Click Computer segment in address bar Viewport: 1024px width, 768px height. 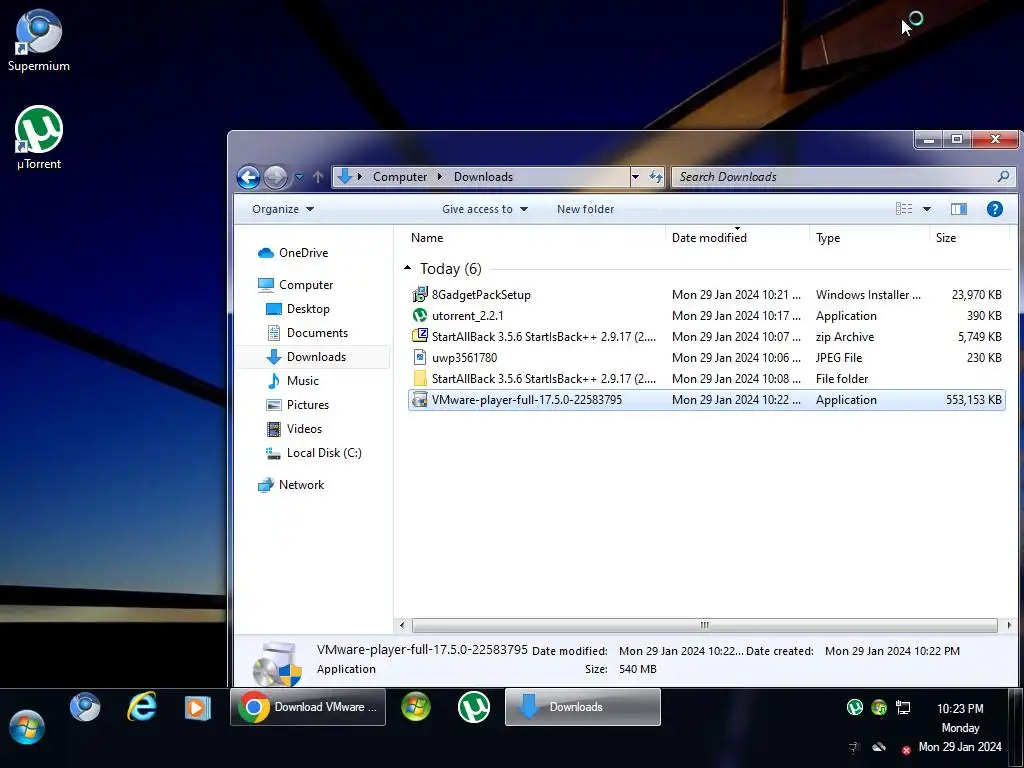coord(400,177)
